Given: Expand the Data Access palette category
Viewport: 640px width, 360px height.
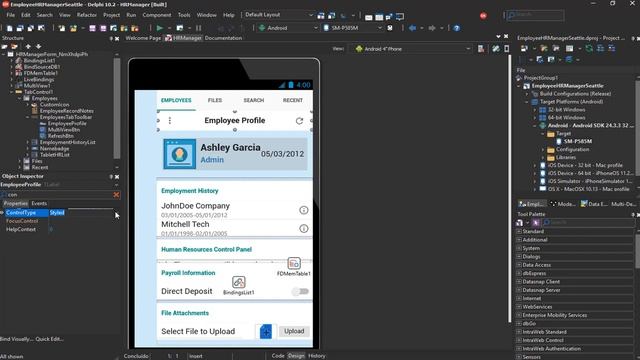Looking at the screenshot, I should coord(519,265).
